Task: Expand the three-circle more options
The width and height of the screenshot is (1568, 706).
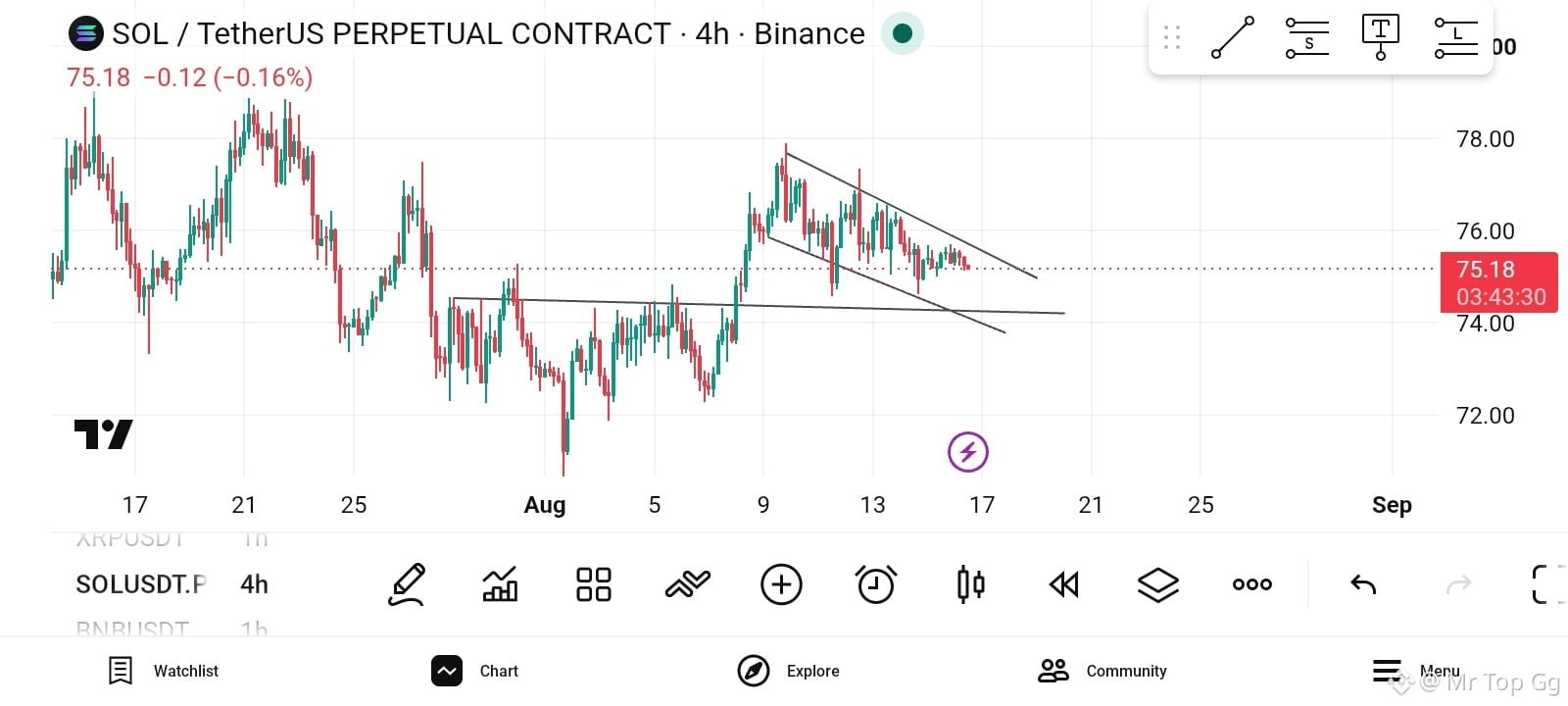Action: pyautogui.click(x=1252, y=584)
